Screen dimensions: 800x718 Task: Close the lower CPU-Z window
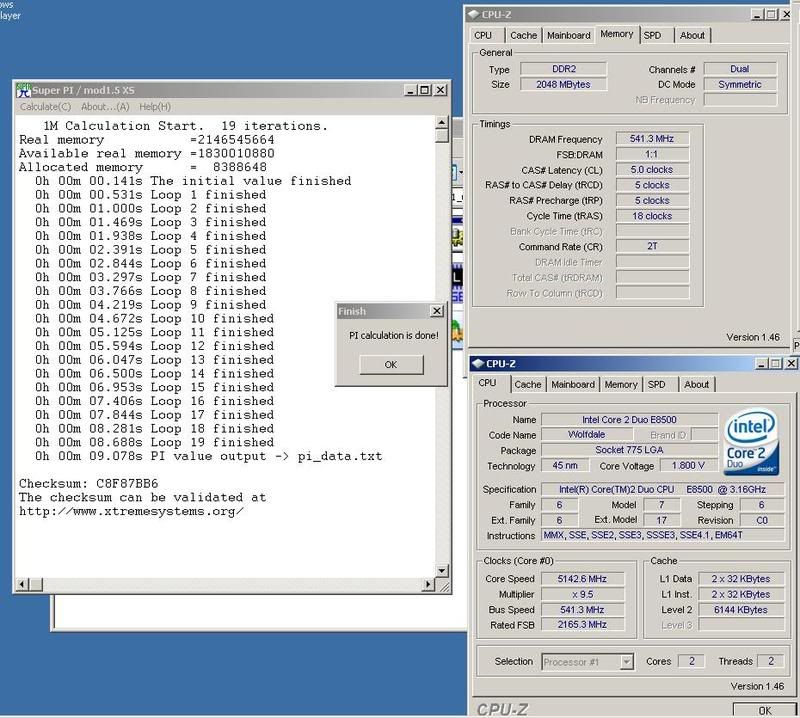point(791,363)
